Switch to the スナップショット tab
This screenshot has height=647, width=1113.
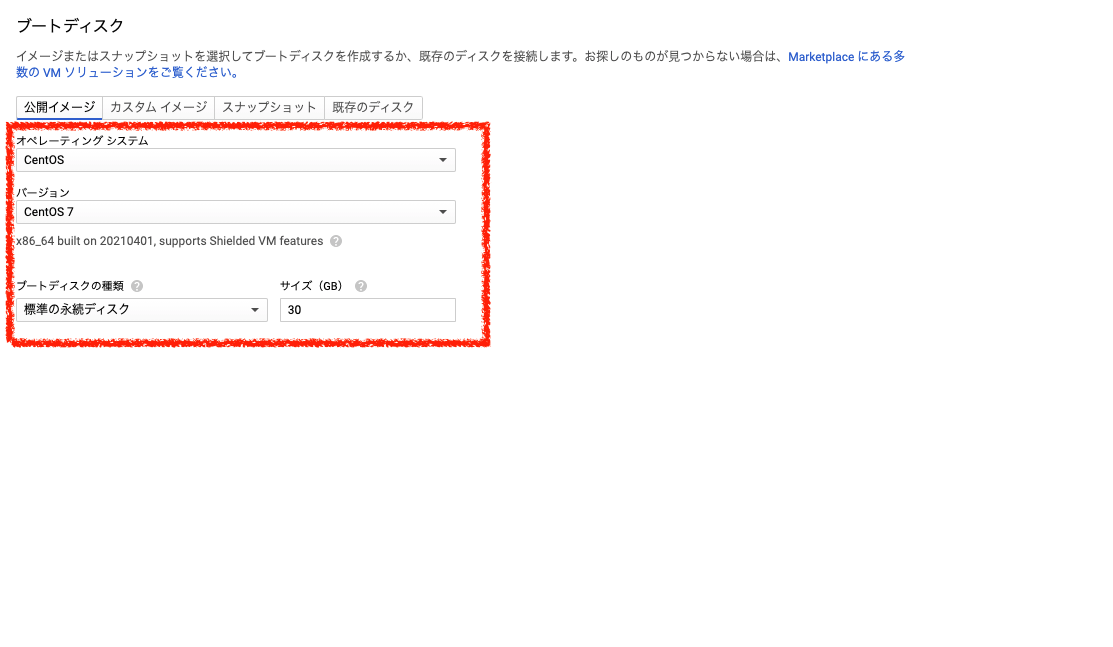click(266, 107)
